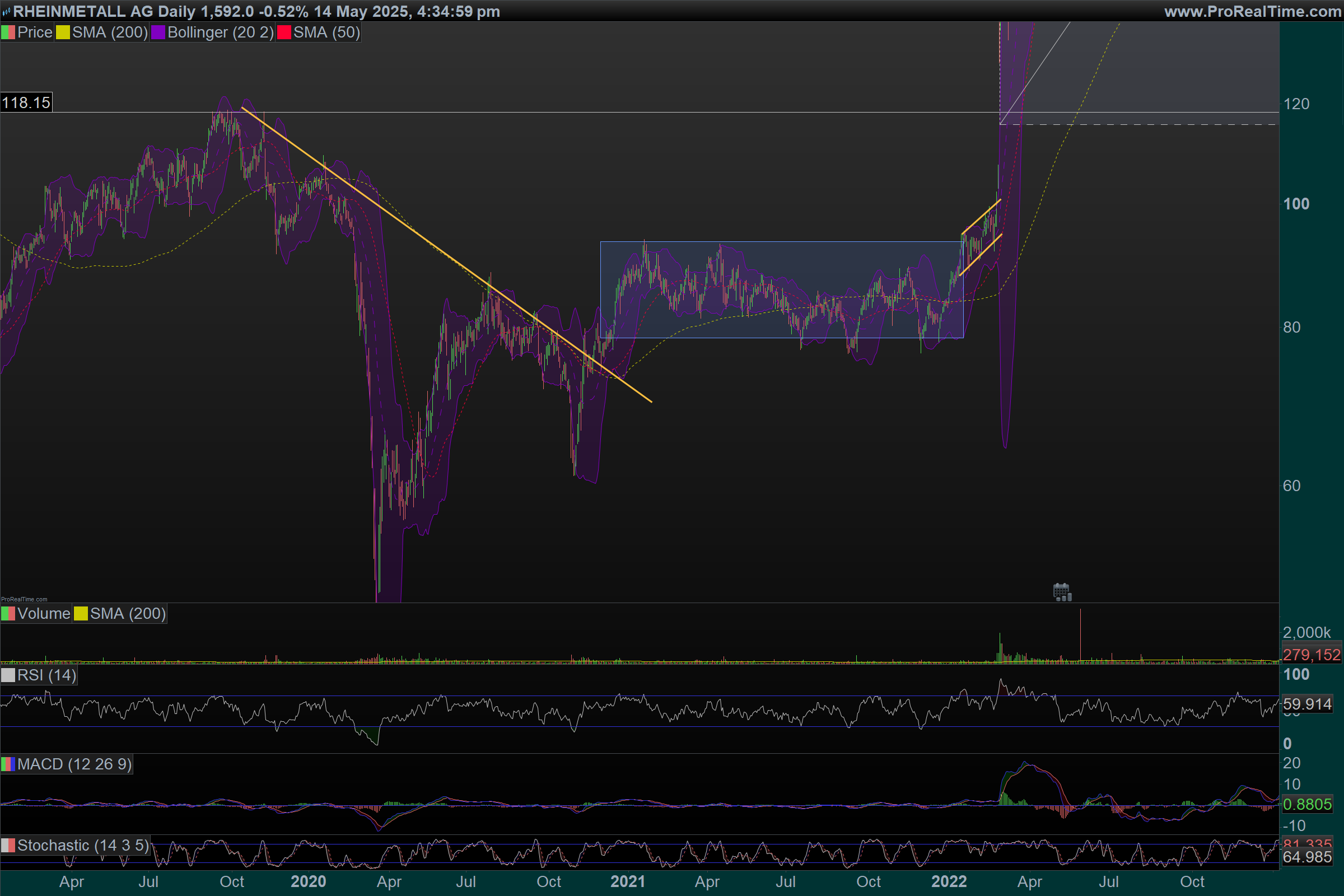
Task: Click the small ProRealTime.com watermark link
Action: click(24, 599)
